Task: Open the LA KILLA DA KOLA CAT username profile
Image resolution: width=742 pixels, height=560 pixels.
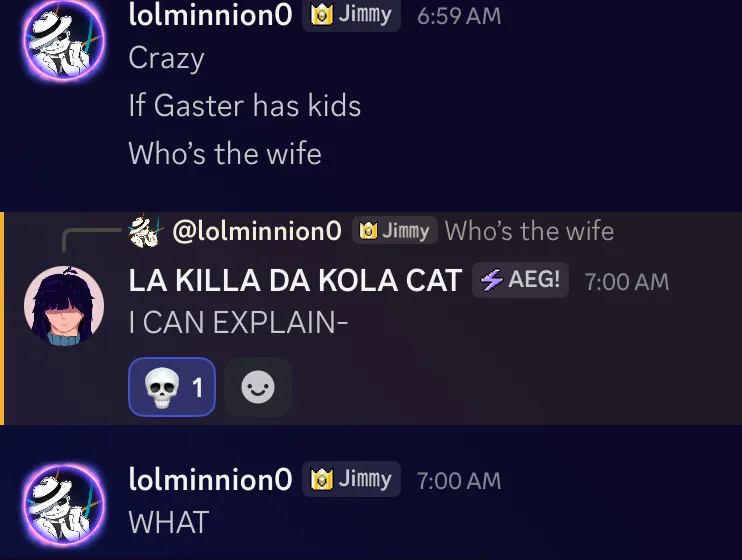Action: coord(295,281)
